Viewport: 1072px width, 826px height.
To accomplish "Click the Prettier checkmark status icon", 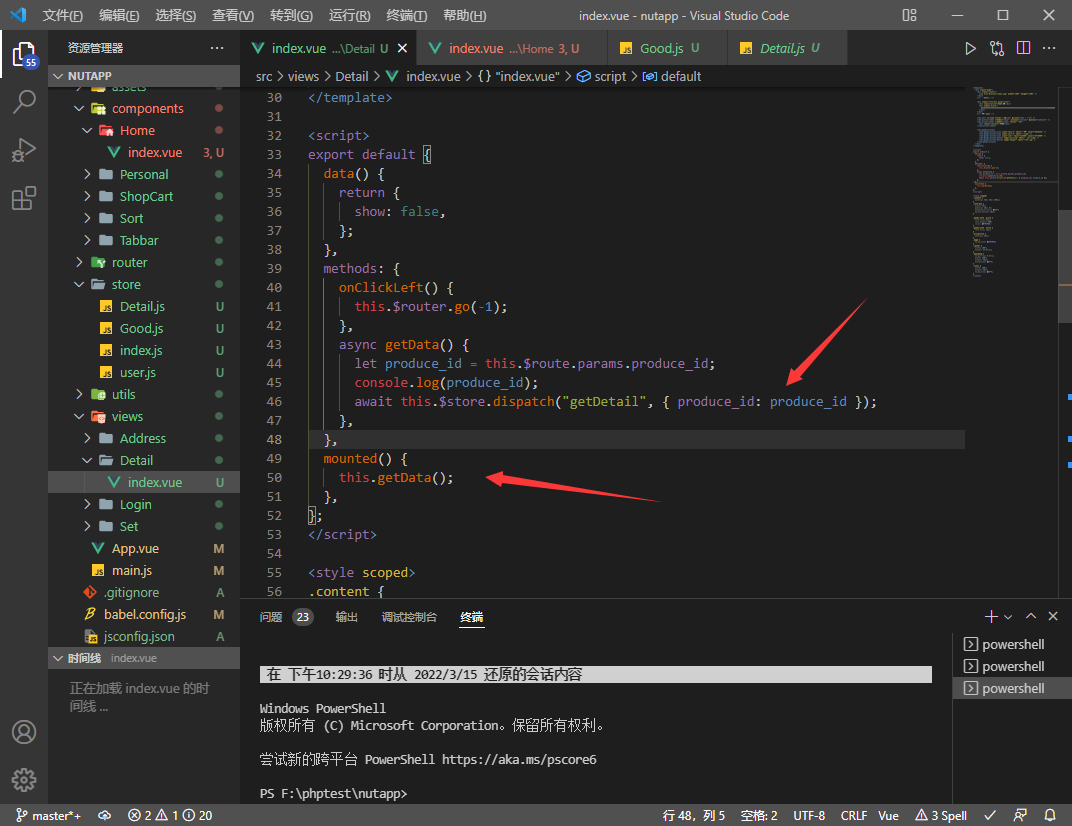I will tap(990, 815).
